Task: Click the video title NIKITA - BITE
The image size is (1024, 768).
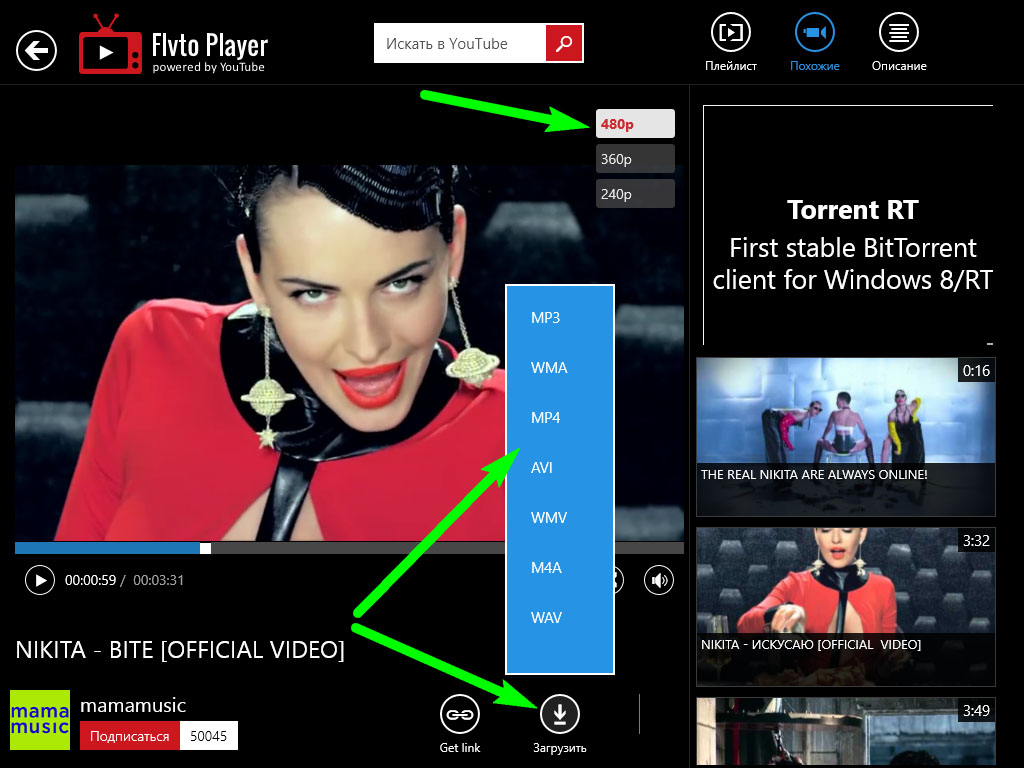Action: [x=180, y=650]
